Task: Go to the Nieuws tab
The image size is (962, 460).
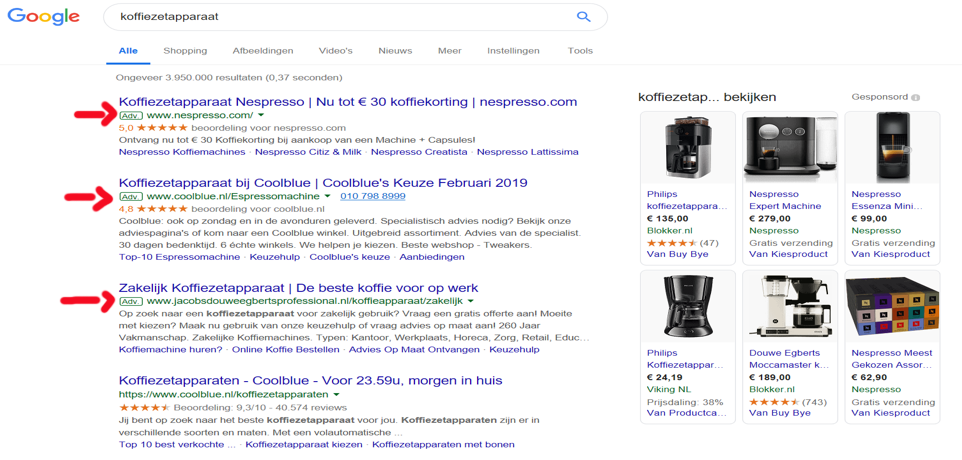Action: pyautogui.click(x=395, y=51)
